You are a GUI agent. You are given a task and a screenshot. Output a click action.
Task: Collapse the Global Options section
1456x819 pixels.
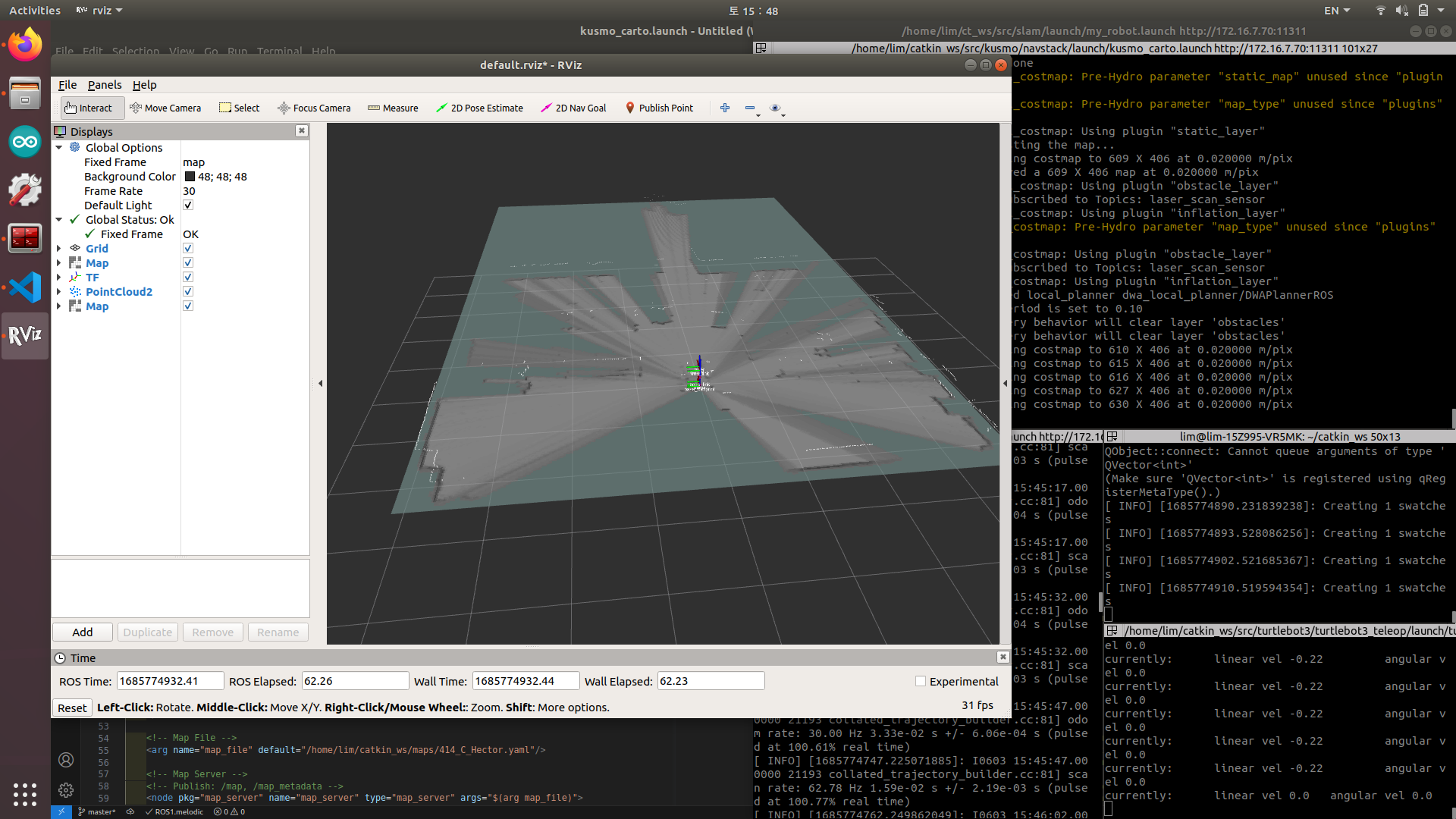click(x=59, y=148)
